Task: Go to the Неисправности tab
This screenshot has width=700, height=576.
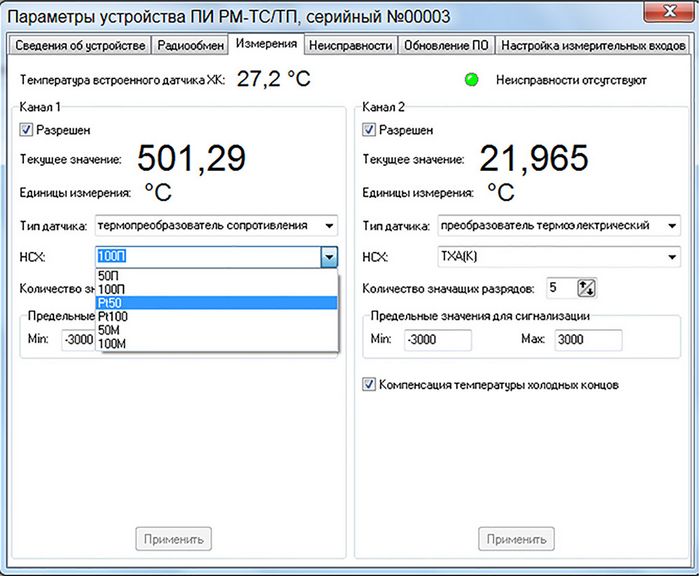Action: tap(350, 45)
